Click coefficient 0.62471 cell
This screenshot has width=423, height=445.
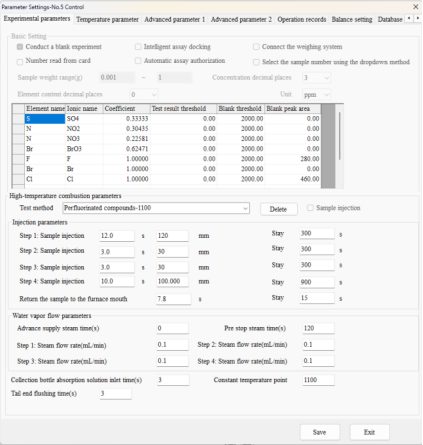click(126, 149)
